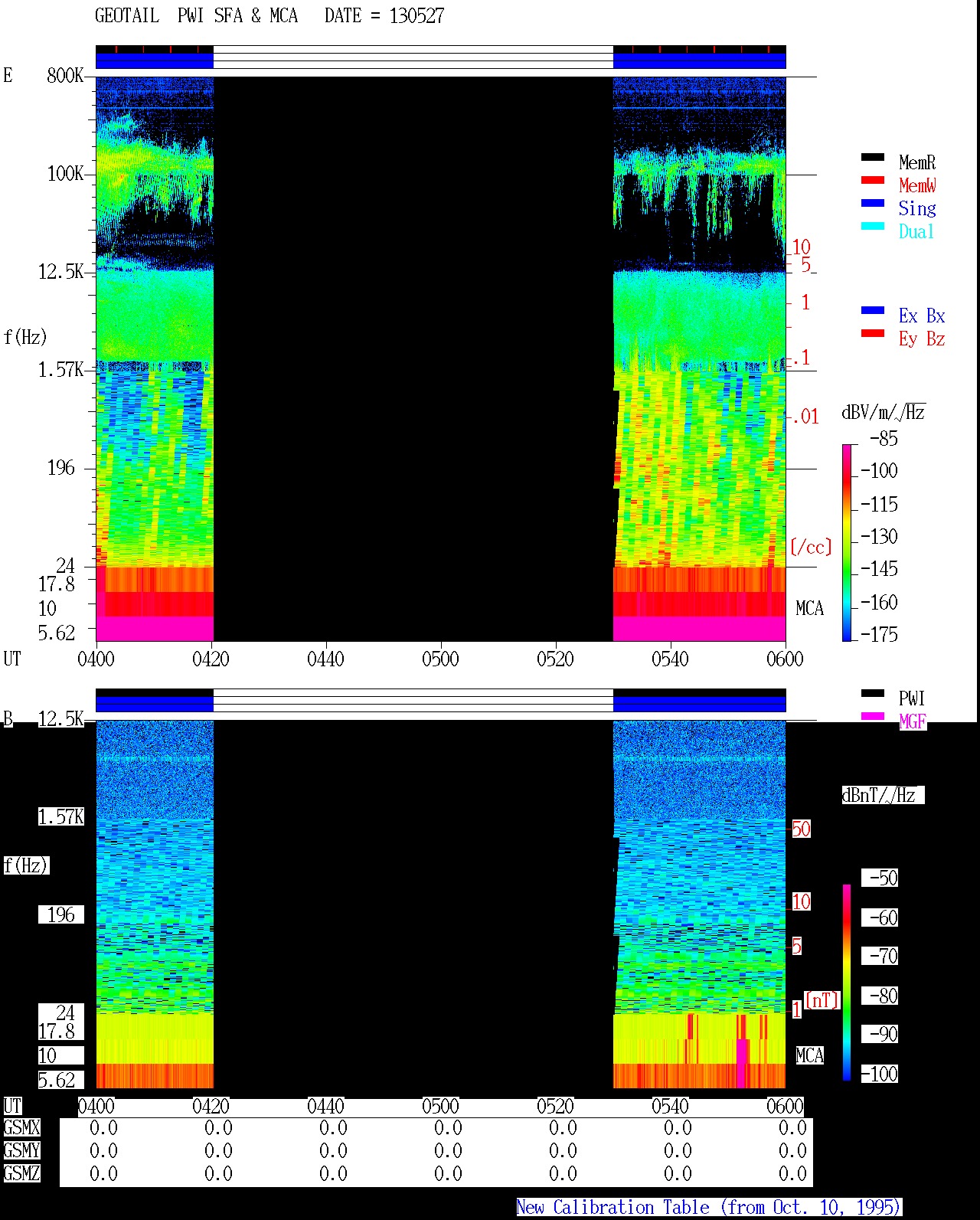This screenshot has height=1220, width=980.
Task: Click the blue Ex Bx legend swatch
Action: click(872, 311)
